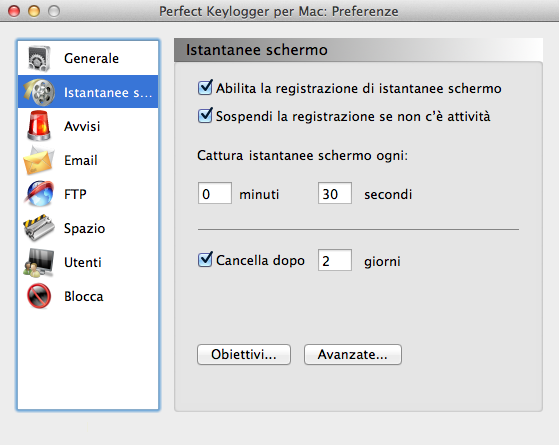Uncheck Sospendi la registrazione se non c'è attività
Image resolution: width=559 pixels, height=445 pixels.
point(205,116)
